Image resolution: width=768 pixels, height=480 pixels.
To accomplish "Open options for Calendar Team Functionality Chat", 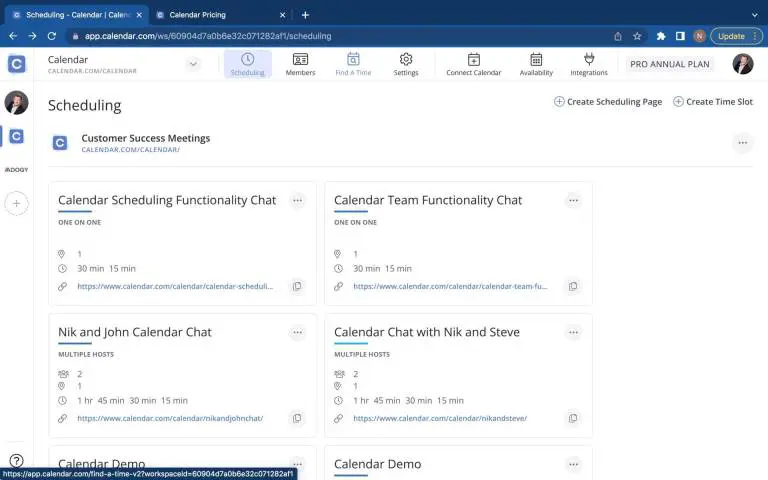I will [573, 200].
